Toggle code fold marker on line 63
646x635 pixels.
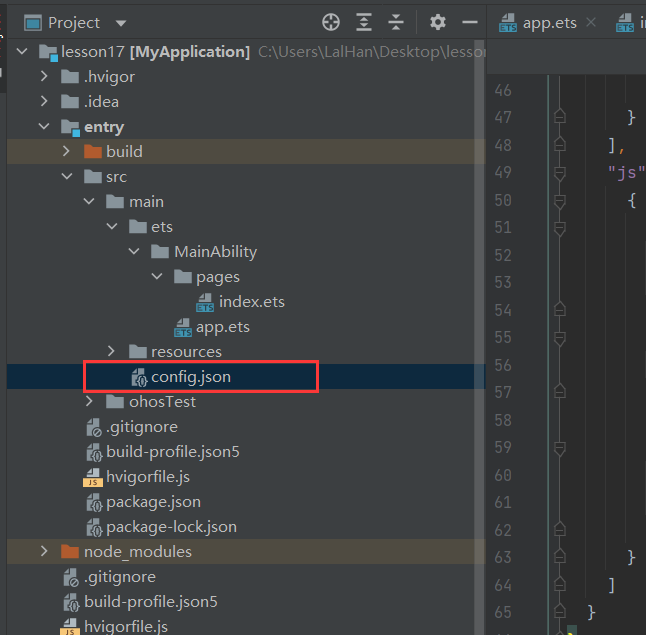pyautogui.click(x=559, y=556)
